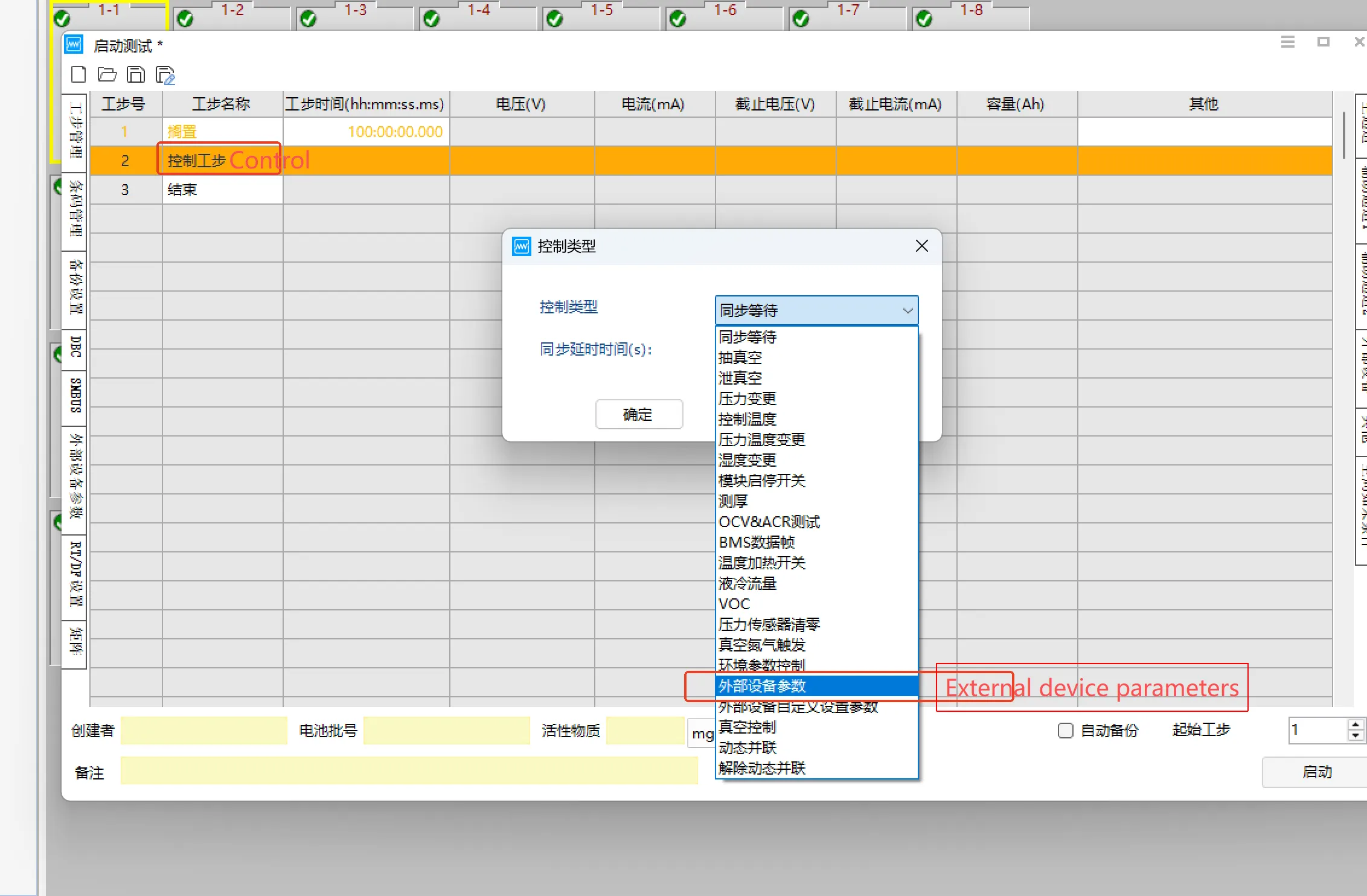Click the 启动测试 window app icon

(74, 45)
